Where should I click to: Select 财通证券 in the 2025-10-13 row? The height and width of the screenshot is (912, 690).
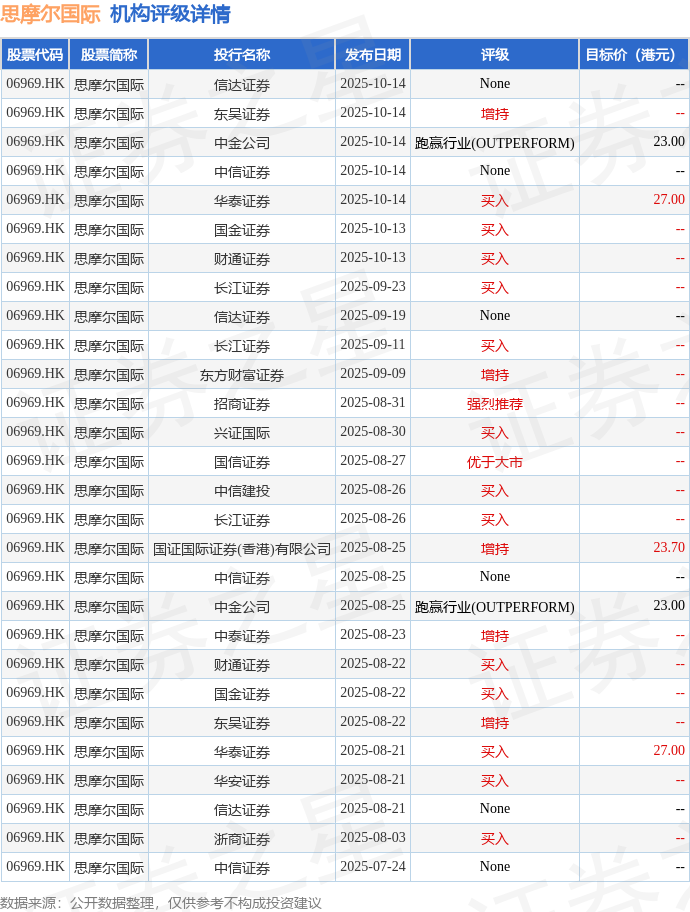point(241,259)
